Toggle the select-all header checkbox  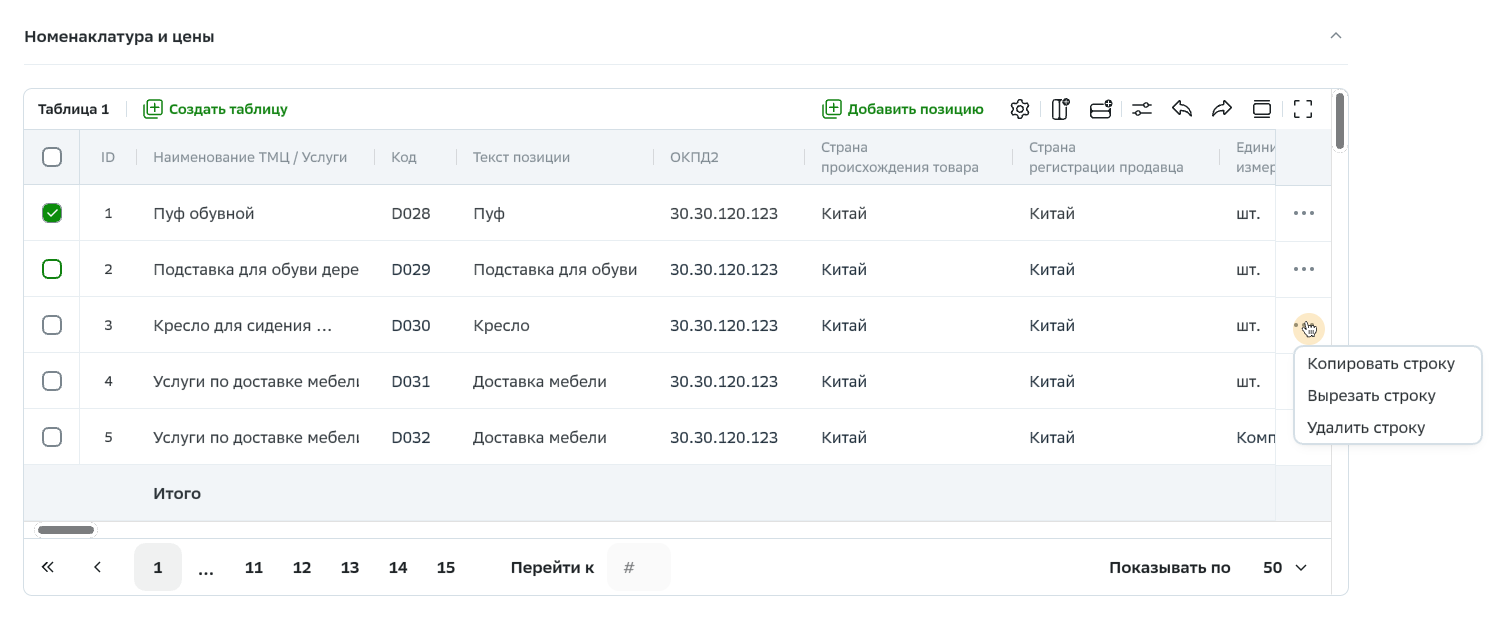coord(52,157)
